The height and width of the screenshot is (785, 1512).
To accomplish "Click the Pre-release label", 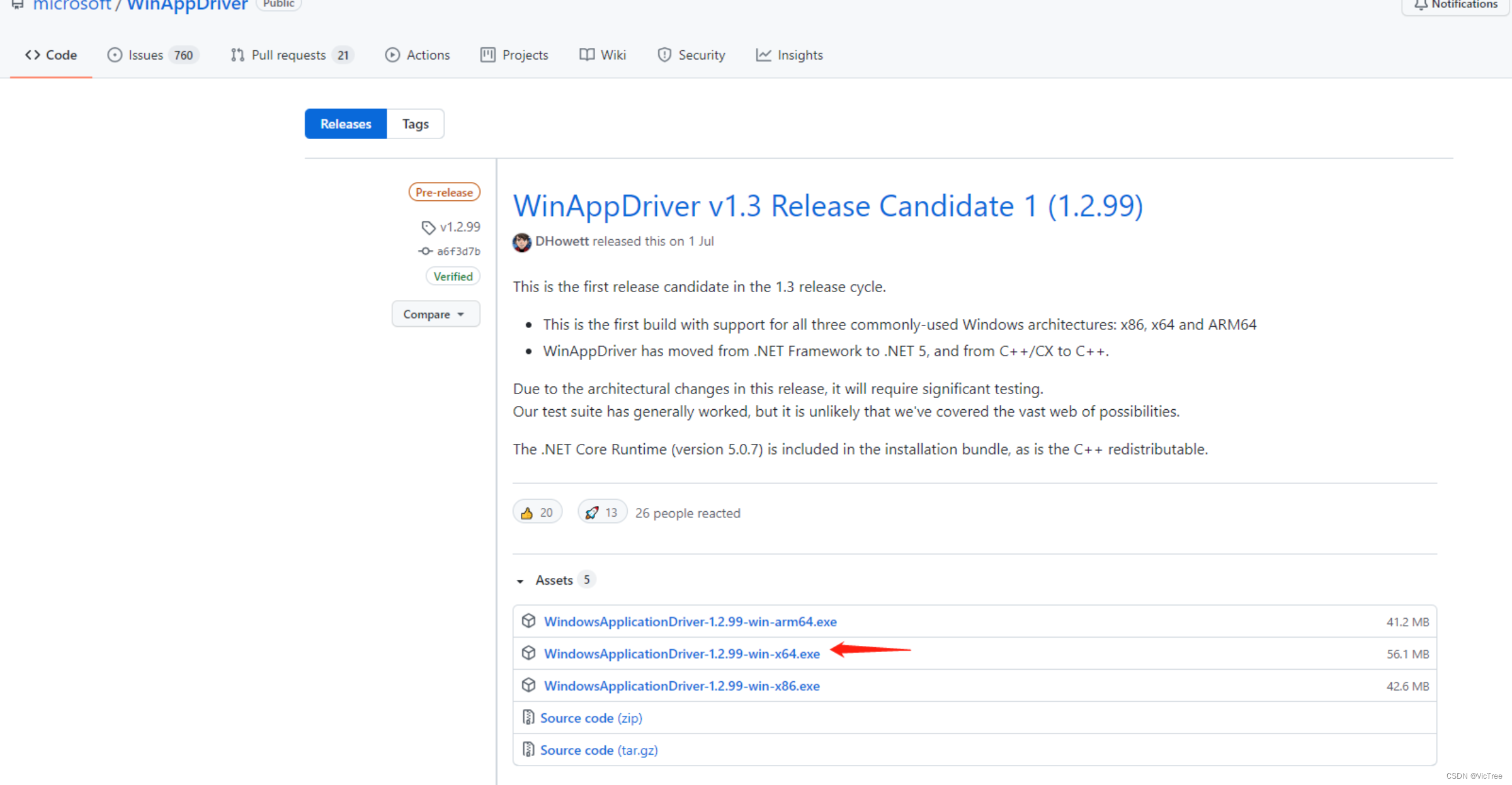I will click(x=444, y=192).
